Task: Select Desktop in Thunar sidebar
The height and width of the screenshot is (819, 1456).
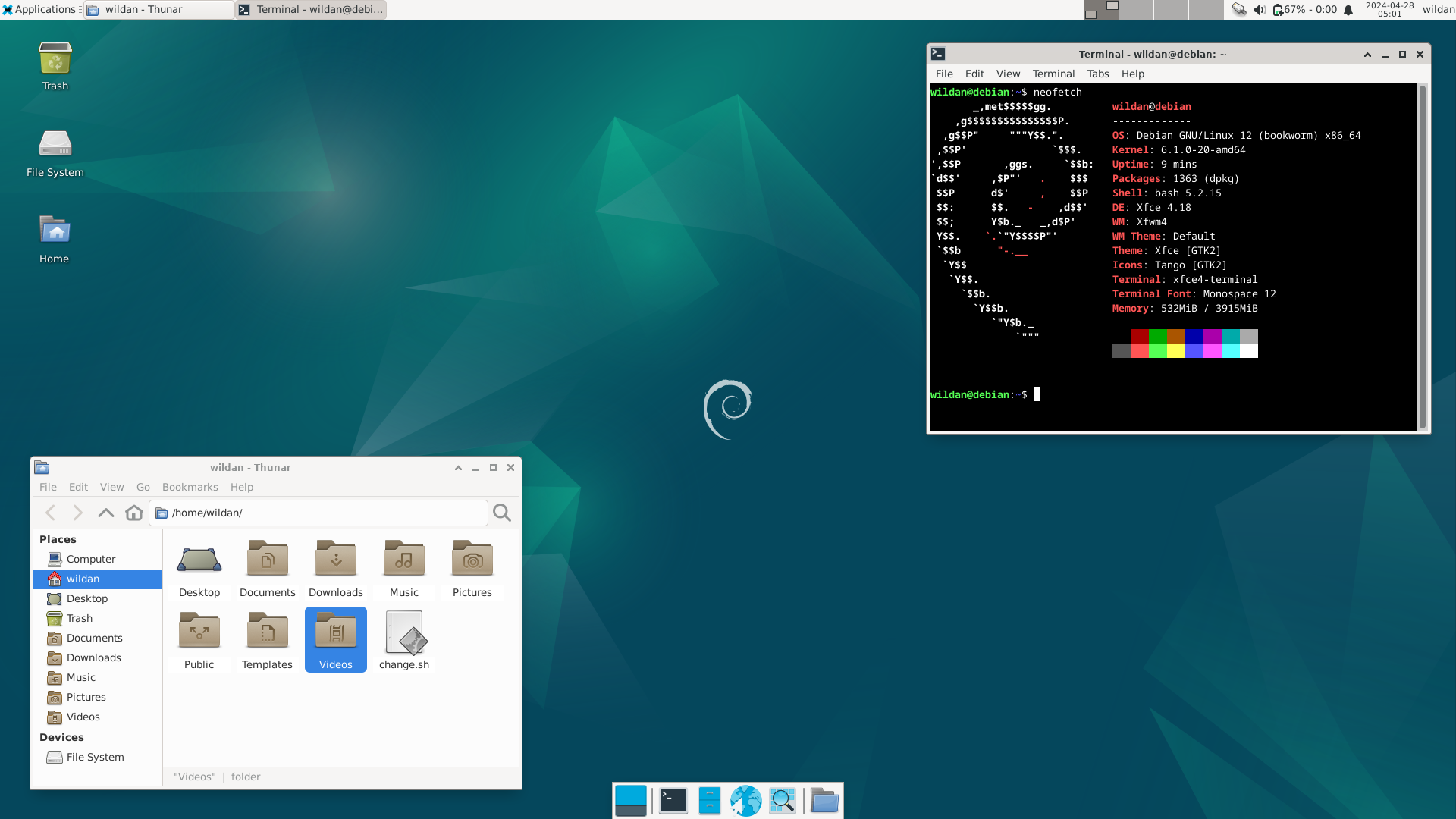Action: point(98,598)
